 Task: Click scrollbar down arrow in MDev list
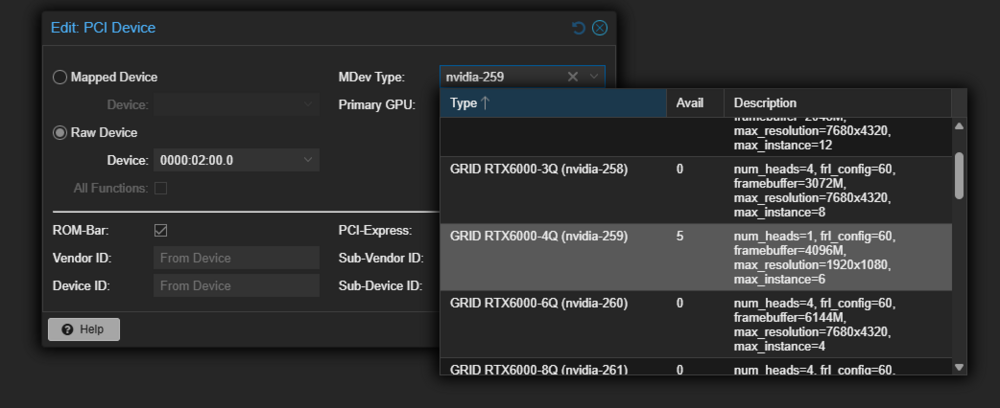[x=959, y=367]
